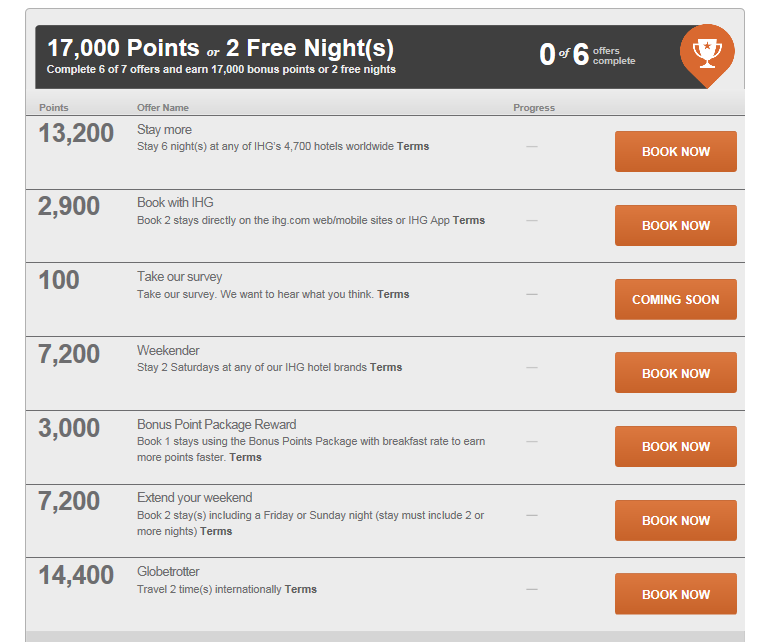Open Terms for Bonus Point Package Reward
This screenshot has width=764, height=642.
246,457
